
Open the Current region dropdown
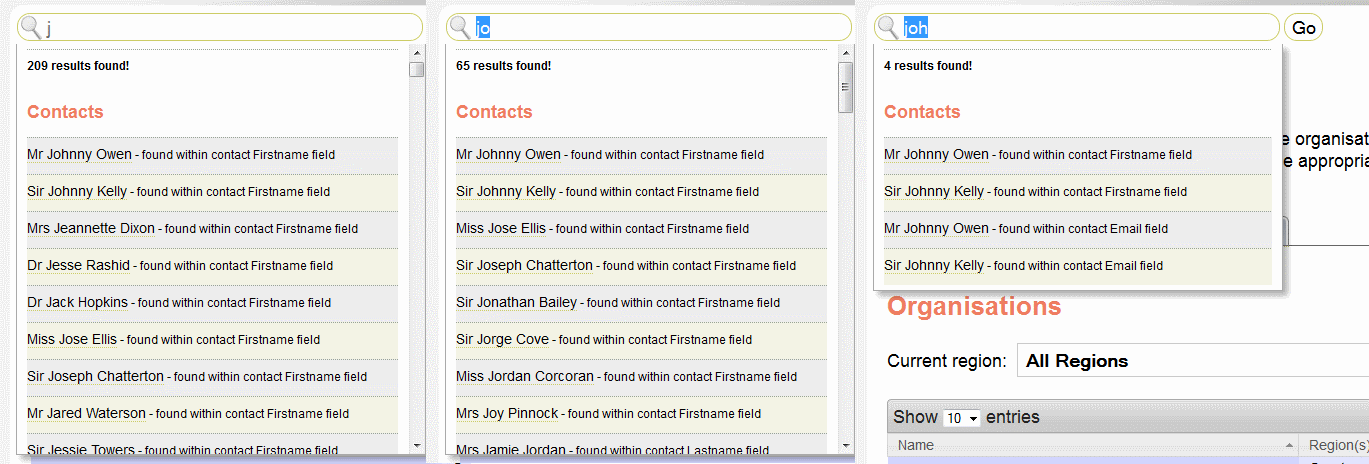coord(1190,361)
